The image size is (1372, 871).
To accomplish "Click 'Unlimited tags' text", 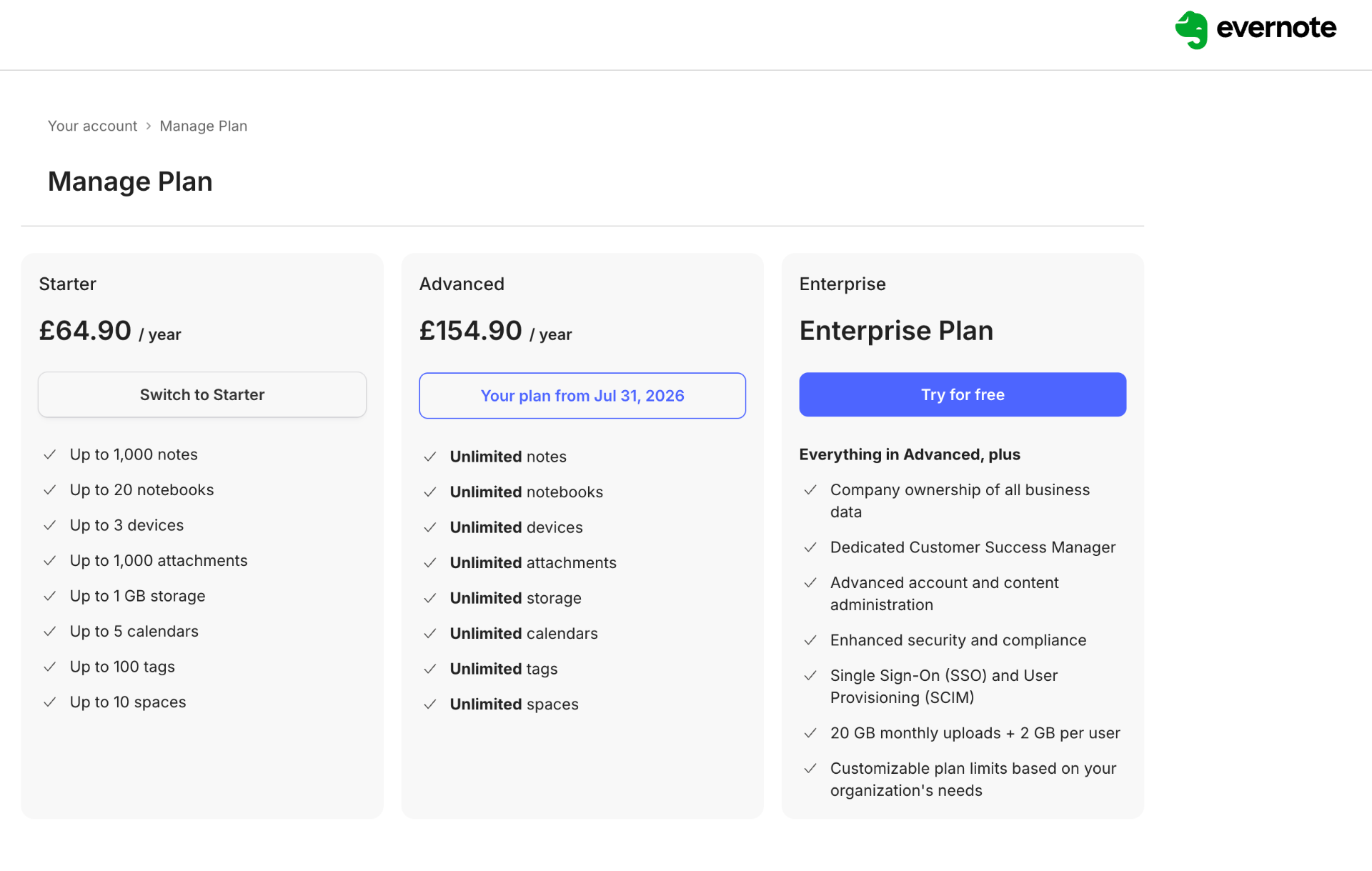I will pyautogui.click(x=504, y=669).
